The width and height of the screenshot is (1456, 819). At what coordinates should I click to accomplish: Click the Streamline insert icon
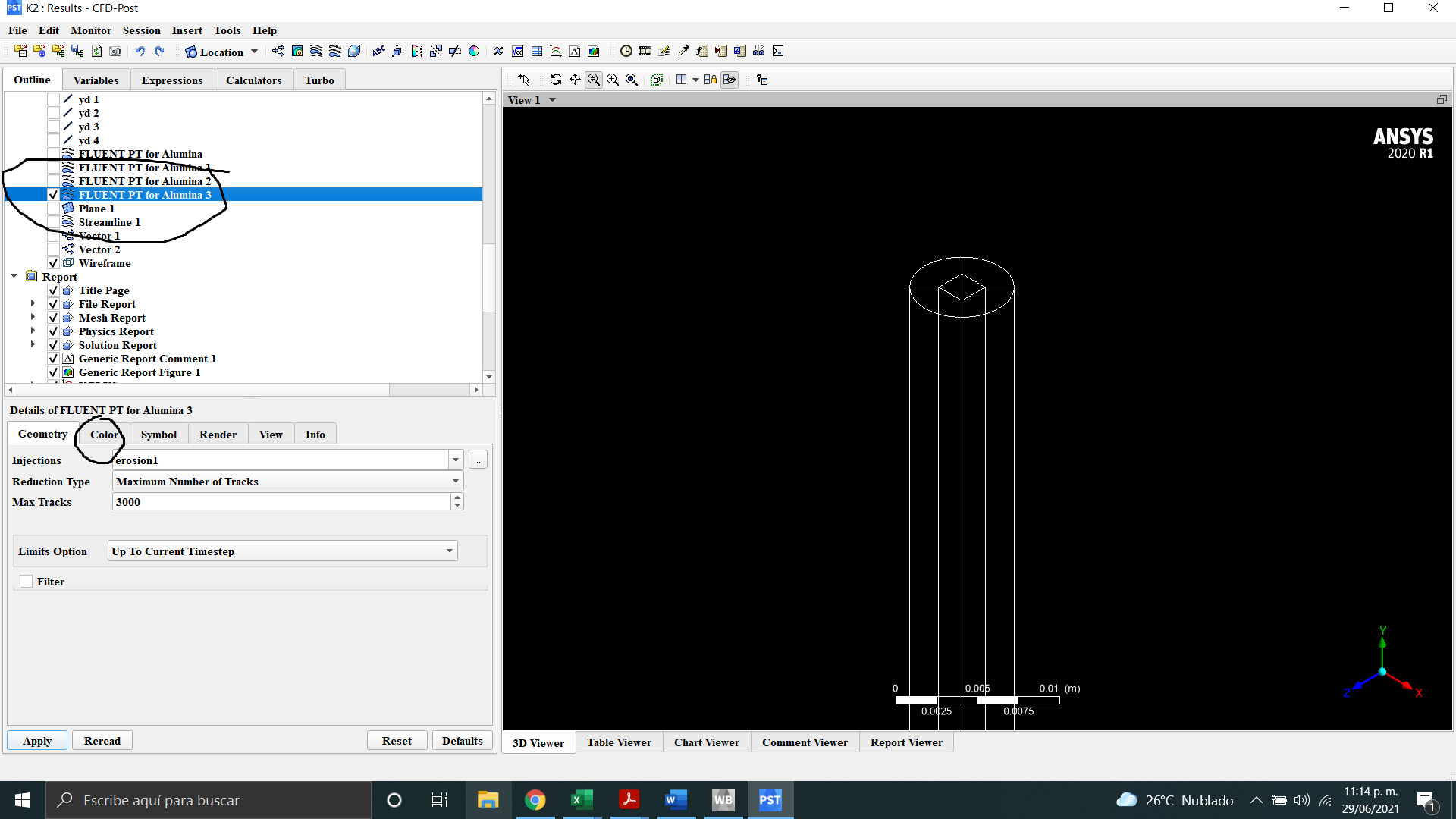316,52
